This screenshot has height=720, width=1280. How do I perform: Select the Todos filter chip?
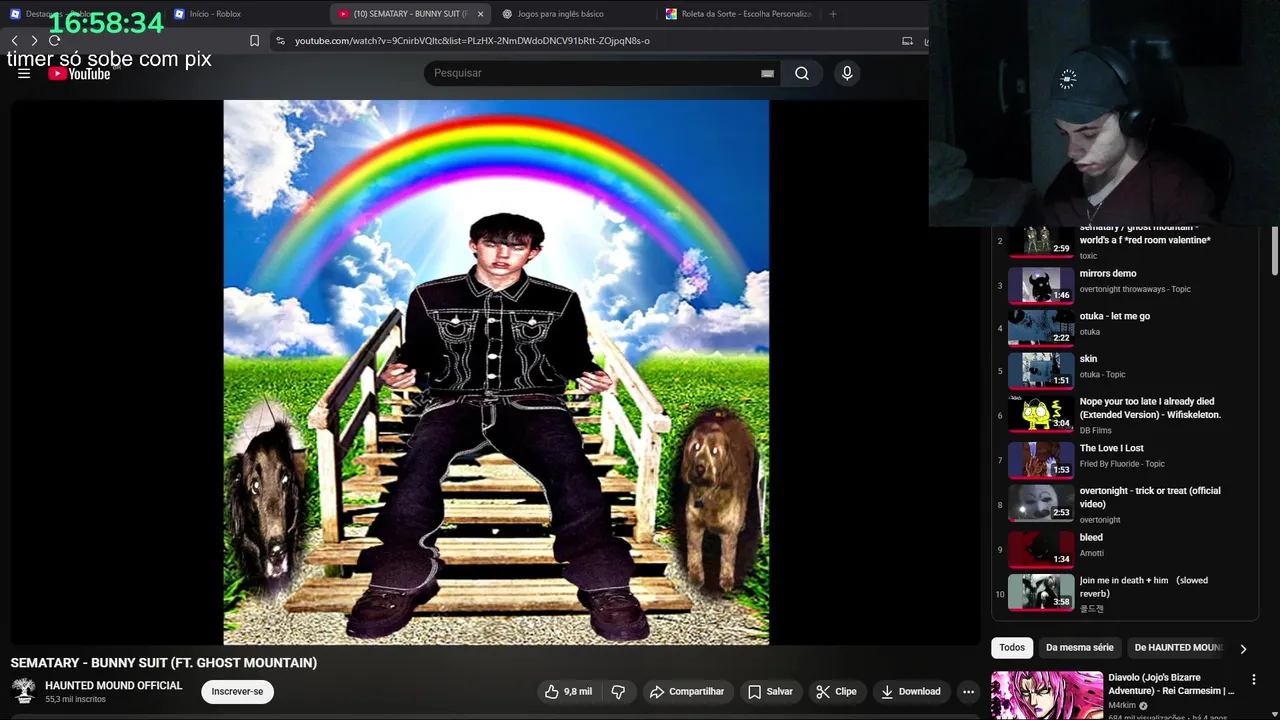(x=1012, y=648)
